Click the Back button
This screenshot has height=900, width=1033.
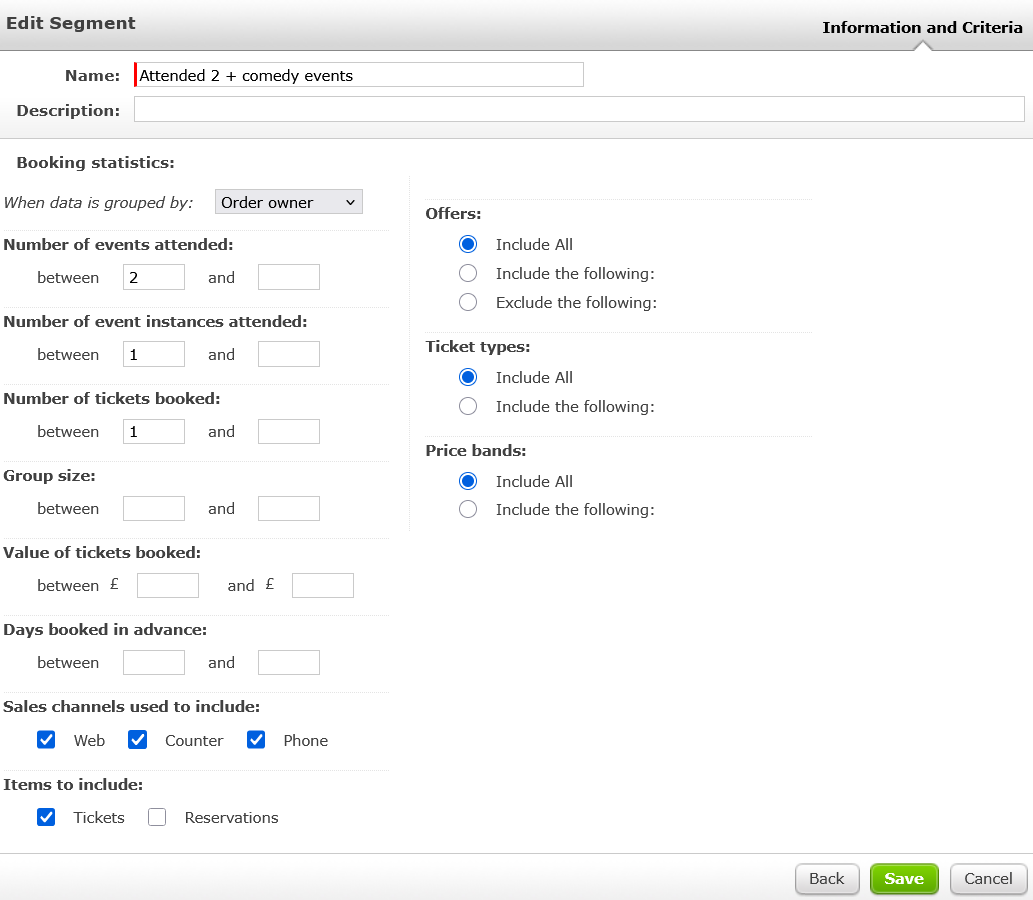(x=826, y=878)
